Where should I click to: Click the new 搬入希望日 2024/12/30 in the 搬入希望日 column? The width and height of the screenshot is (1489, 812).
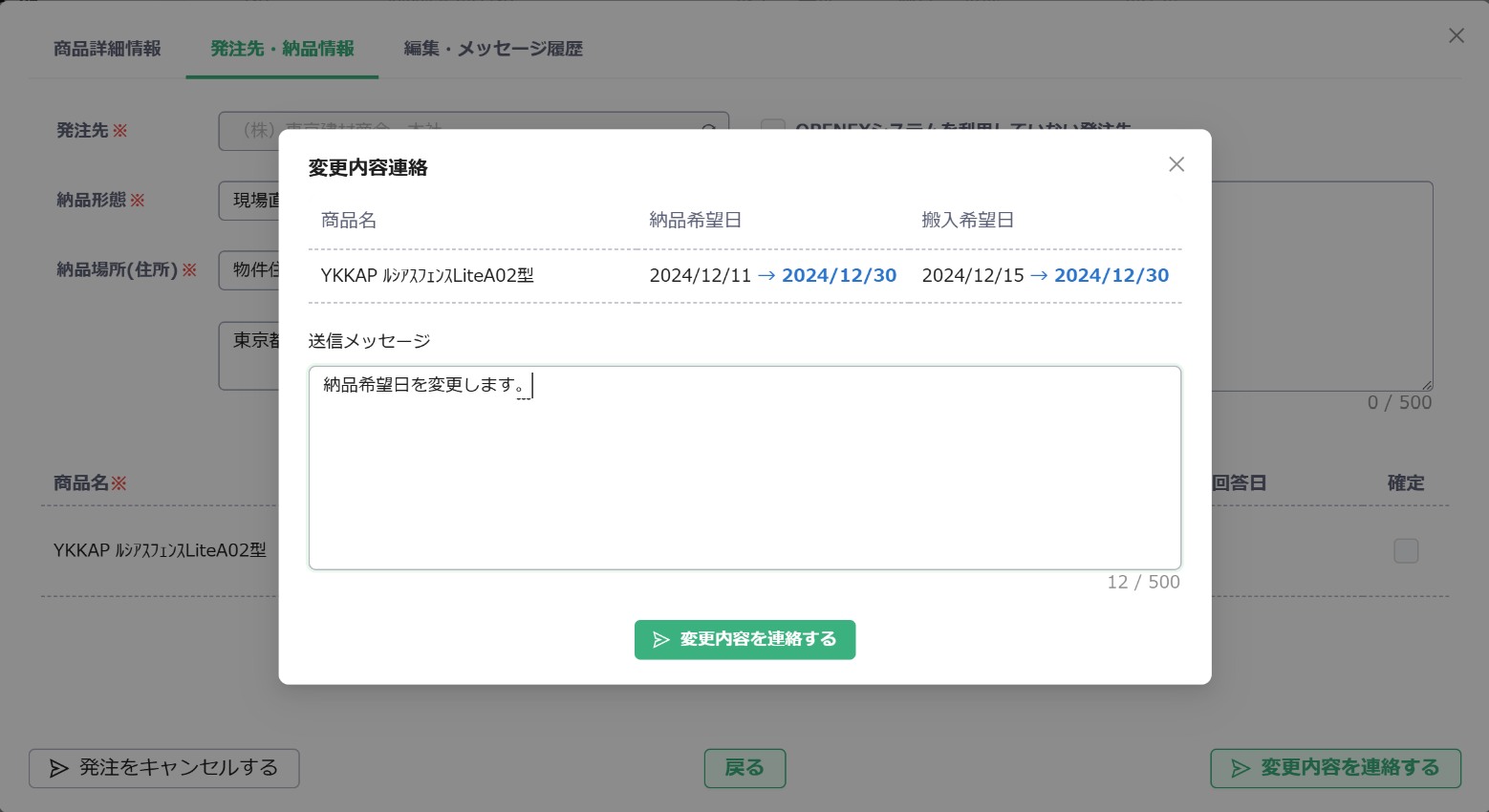tap(1111, 276)
